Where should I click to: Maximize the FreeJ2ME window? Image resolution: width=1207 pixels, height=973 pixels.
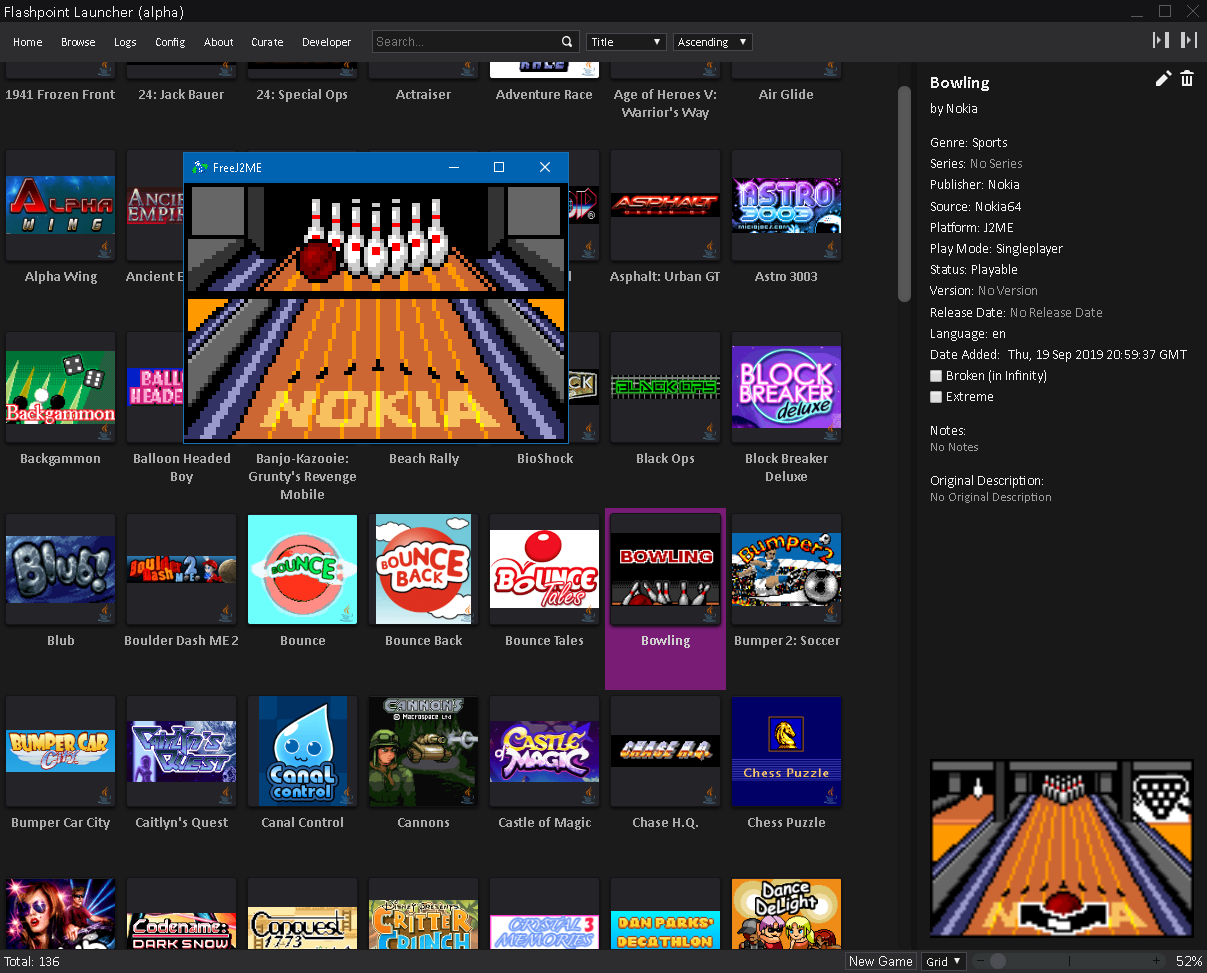click(x=499, y=167)
